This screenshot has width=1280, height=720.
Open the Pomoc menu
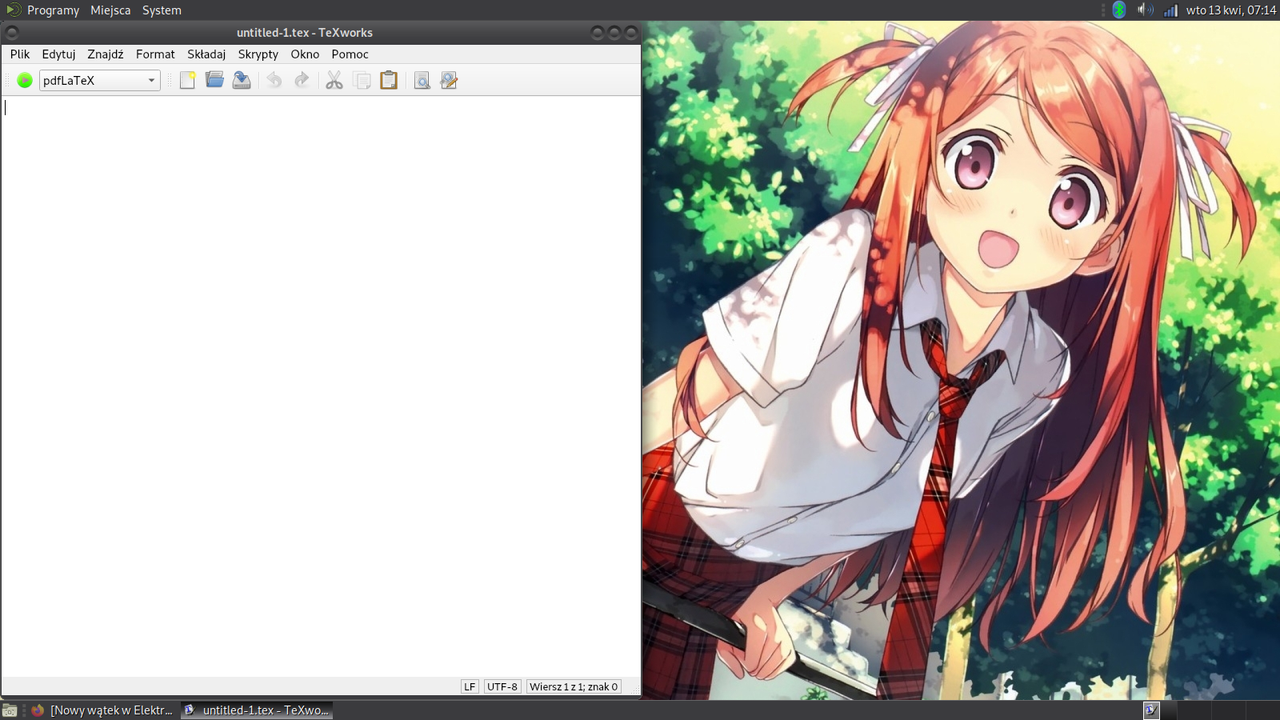(x=350, y=54)
